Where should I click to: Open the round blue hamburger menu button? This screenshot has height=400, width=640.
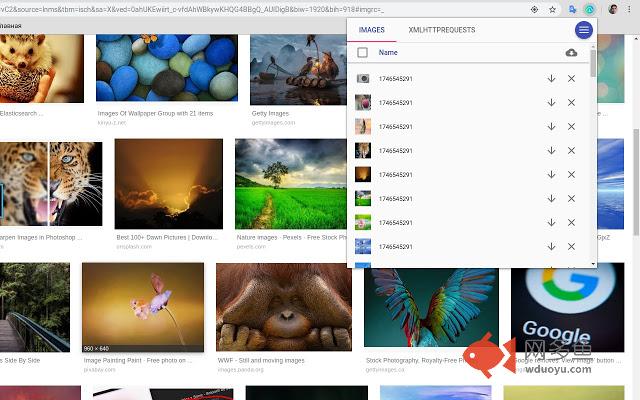[x=584, y=30]
